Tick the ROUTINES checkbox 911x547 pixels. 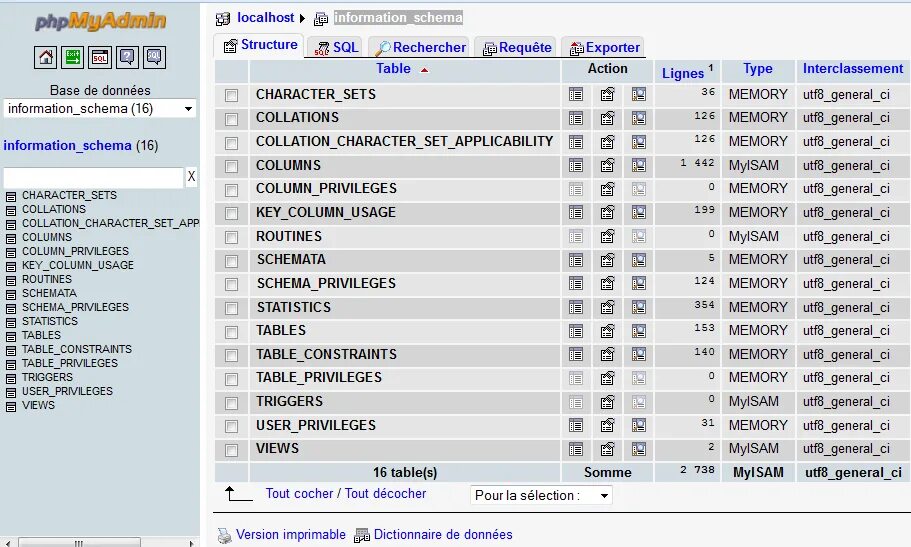click(x=231, y=237)
